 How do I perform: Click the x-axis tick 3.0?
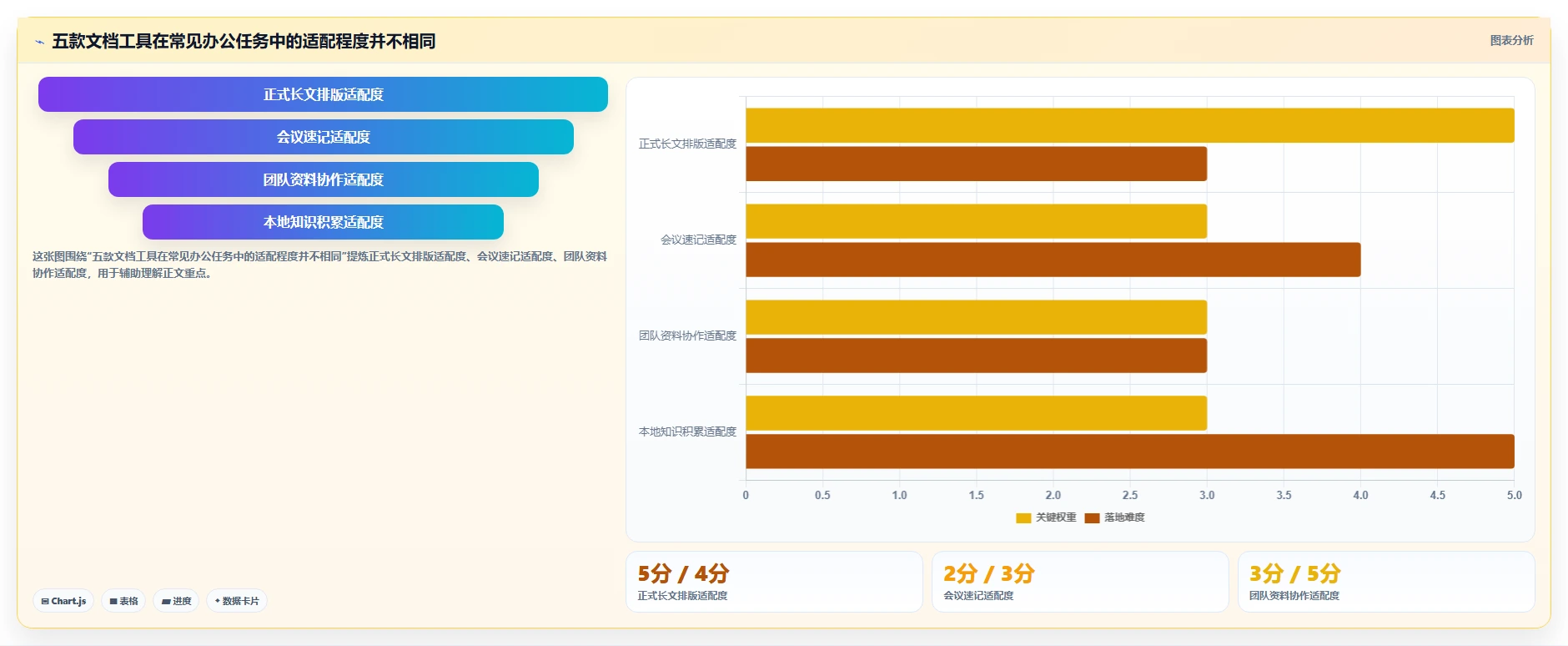coord(1207,496)
